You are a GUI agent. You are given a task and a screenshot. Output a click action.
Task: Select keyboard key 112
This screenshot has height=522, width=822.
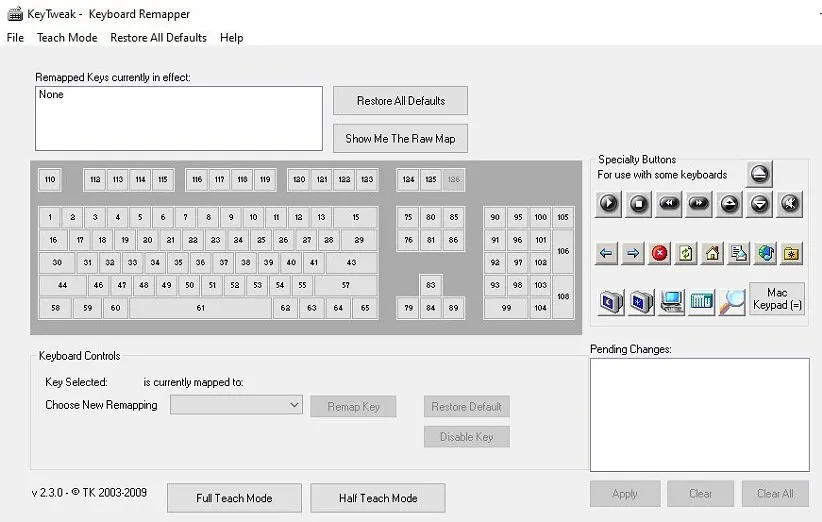pyautogui.click(x=95, y=180)
